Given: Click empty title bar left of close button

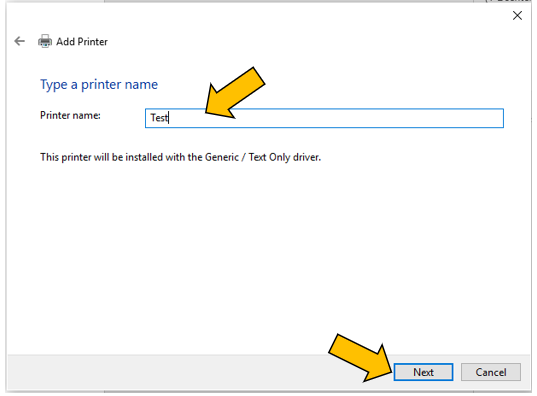Looking at the screenshot, I should coord(308,15).
